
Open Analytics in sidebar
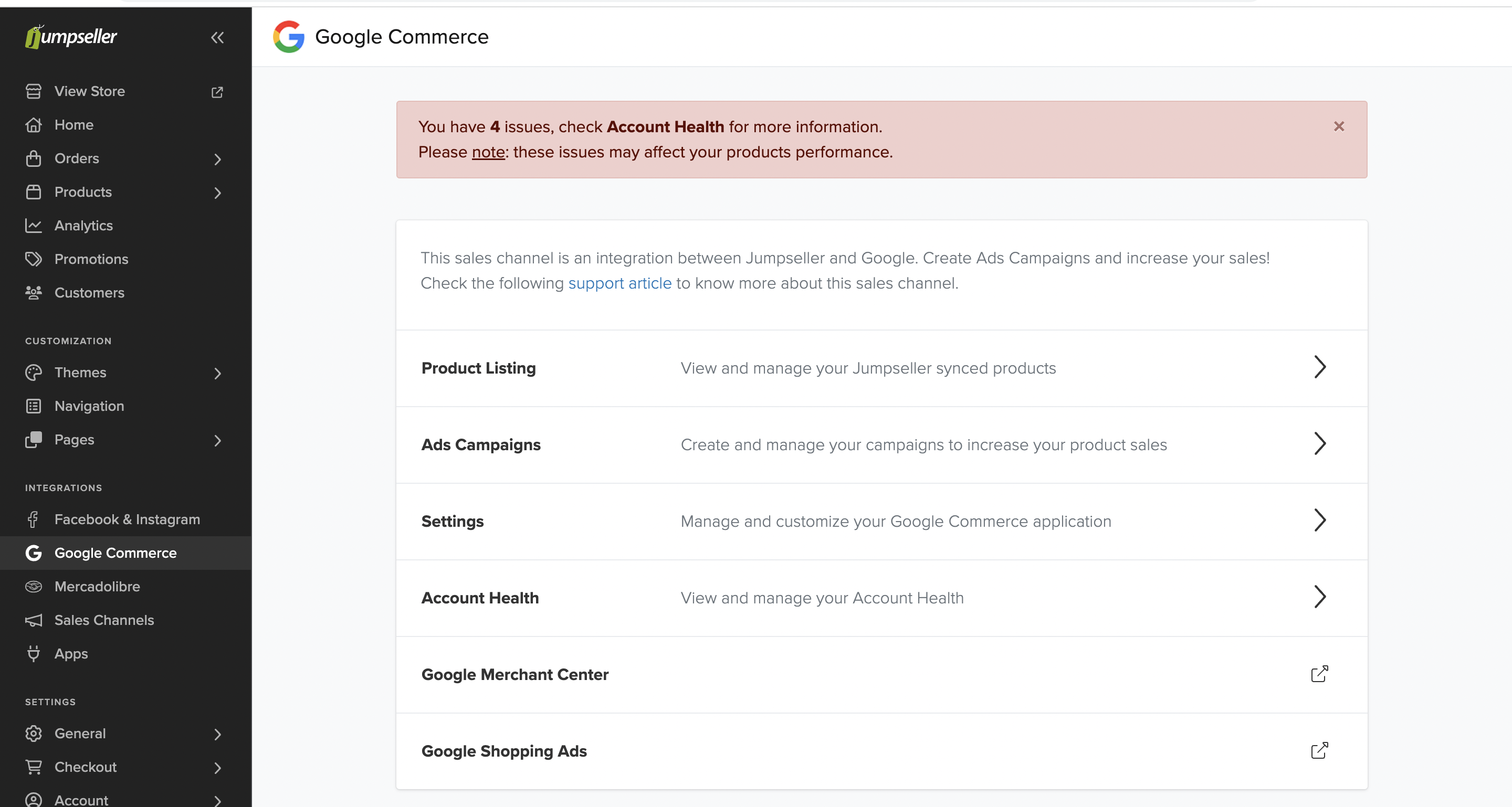point(83,226)
